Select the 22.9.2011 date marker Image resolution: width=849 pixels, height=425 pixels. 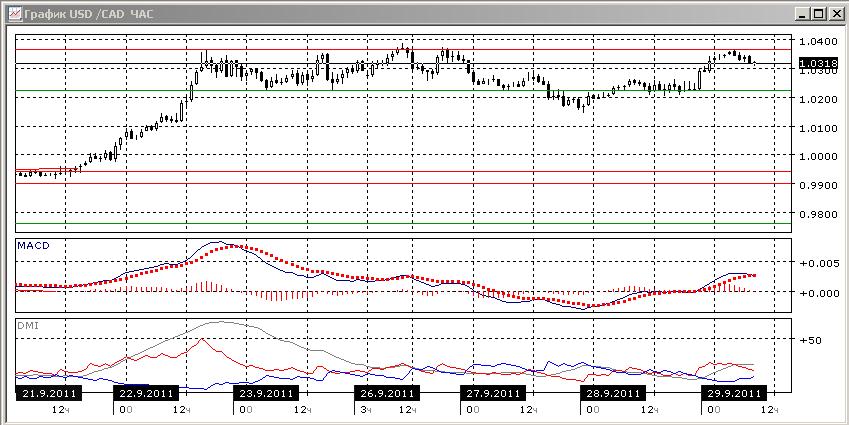(x=146, y=393)
